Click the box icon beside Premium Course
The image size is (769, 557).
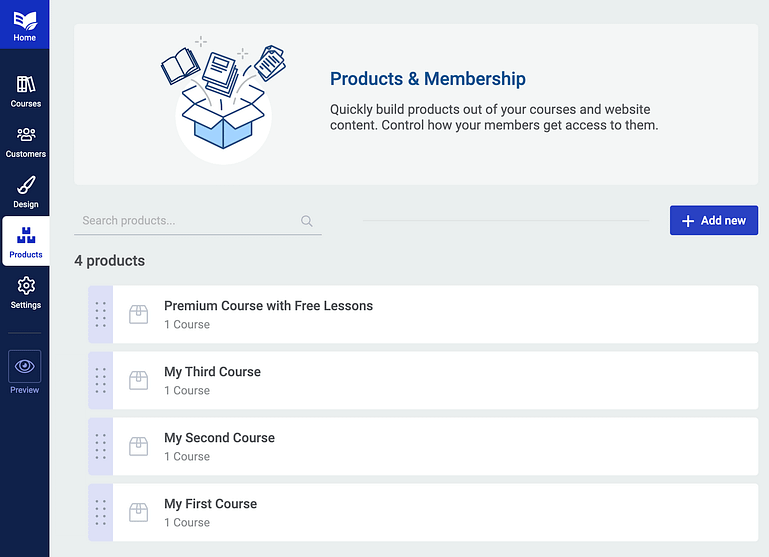tap(138, 314)
